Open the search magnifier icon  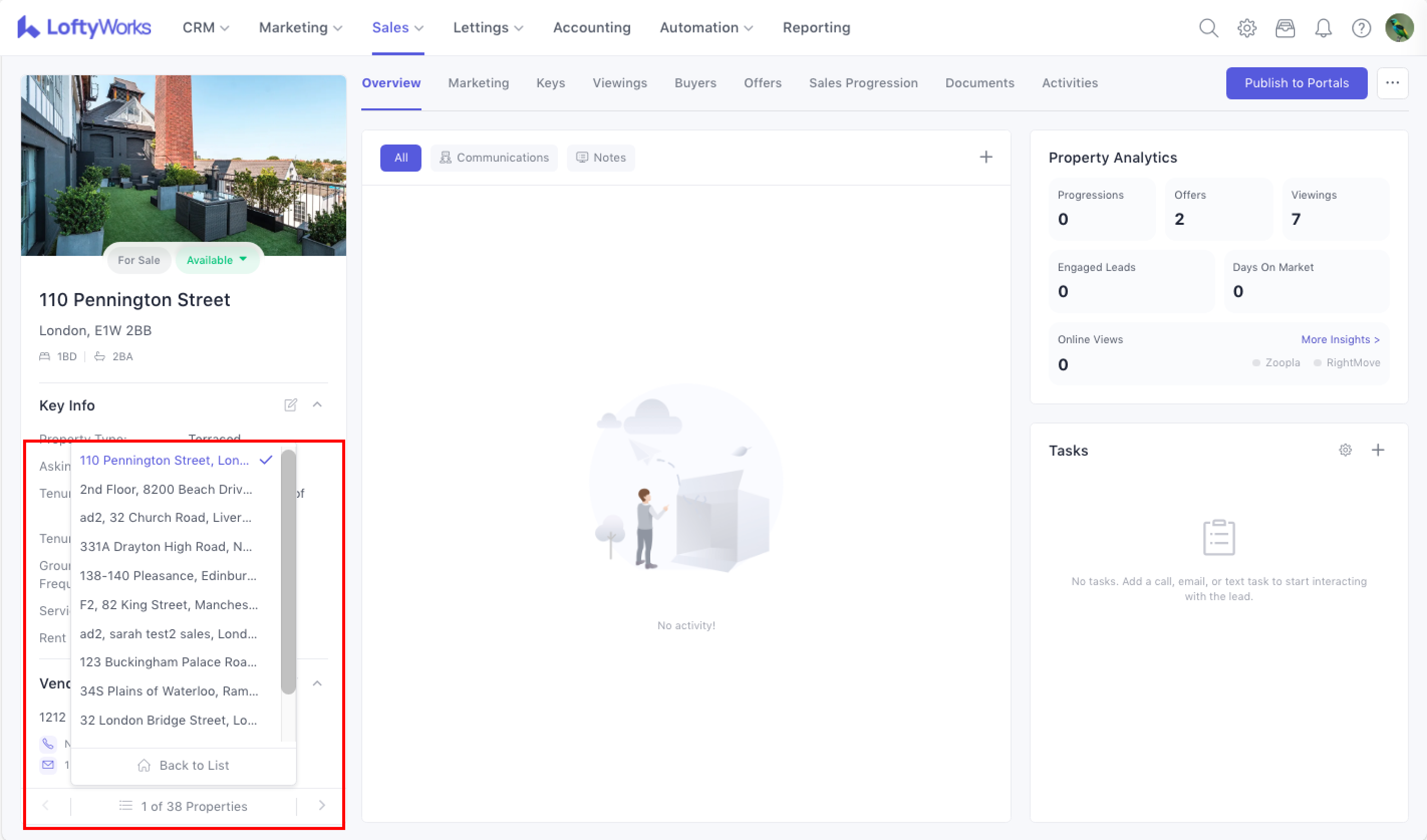pyautogui.click(x=1208, y=28)
